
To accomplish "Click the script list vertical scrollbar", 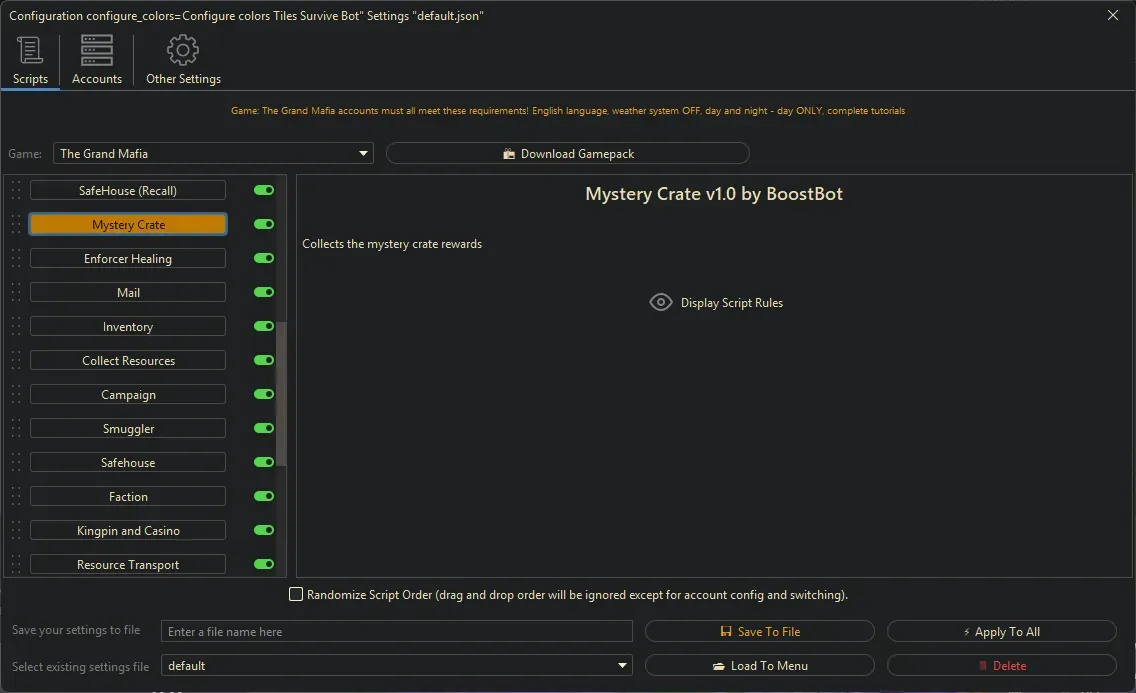I will pyautogui.click(x=282, y=394).
